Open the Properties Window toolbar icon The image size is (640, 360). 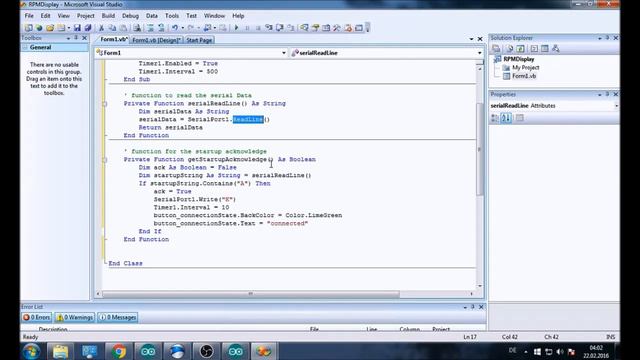click(x=315, y=28)
